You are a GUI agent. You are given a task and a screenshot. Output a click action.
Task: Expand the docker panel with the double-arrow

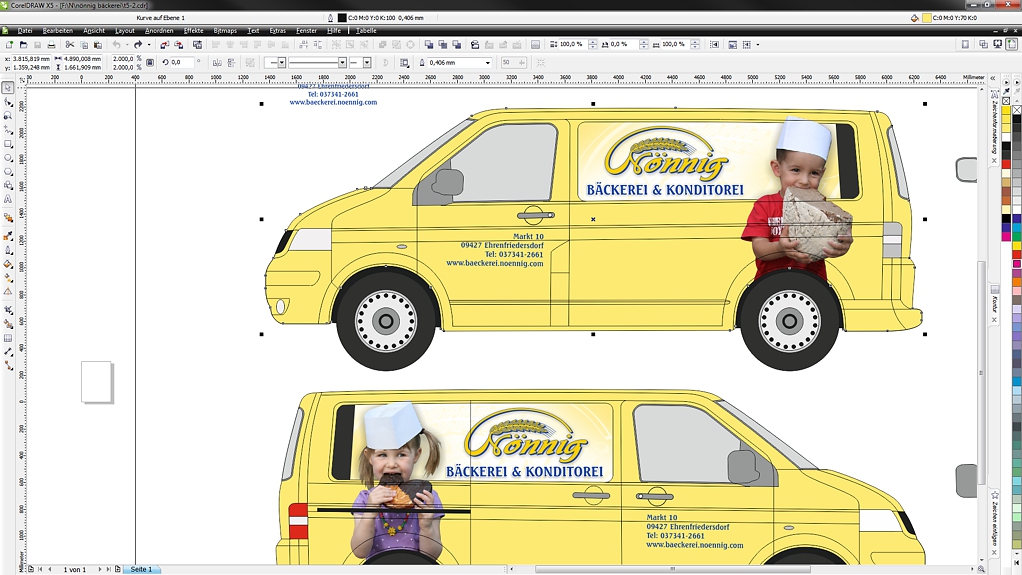pos(993,78)
